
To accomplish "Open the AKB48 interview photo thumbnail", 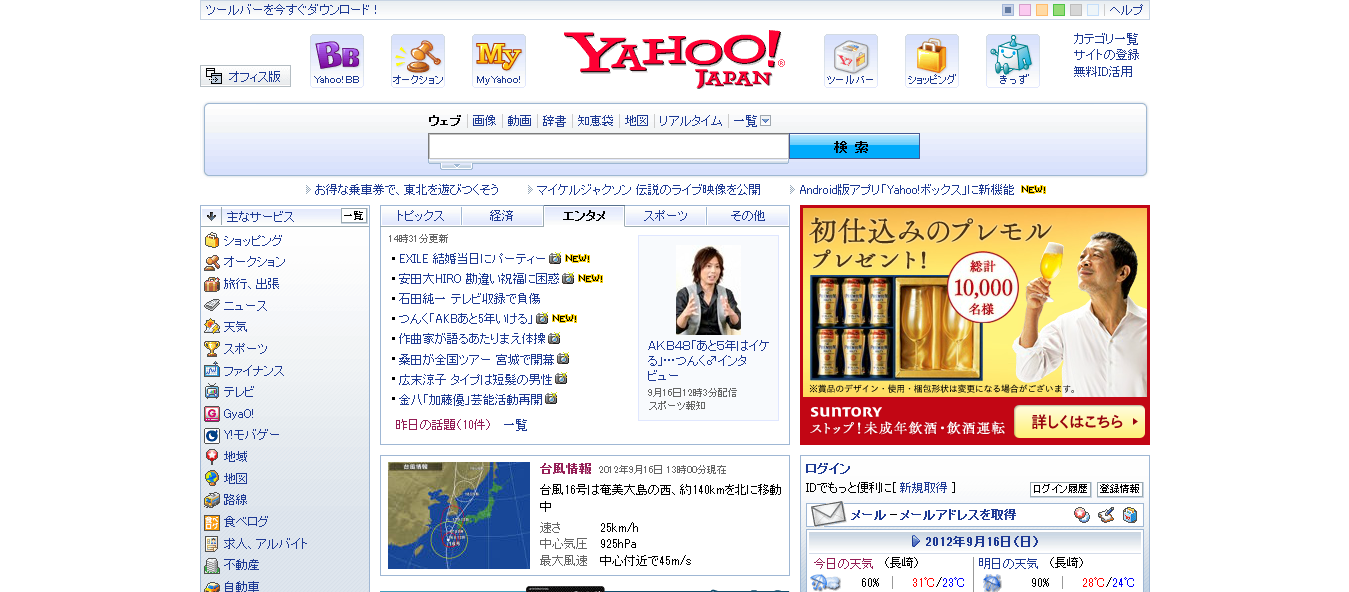I will 708,290.
